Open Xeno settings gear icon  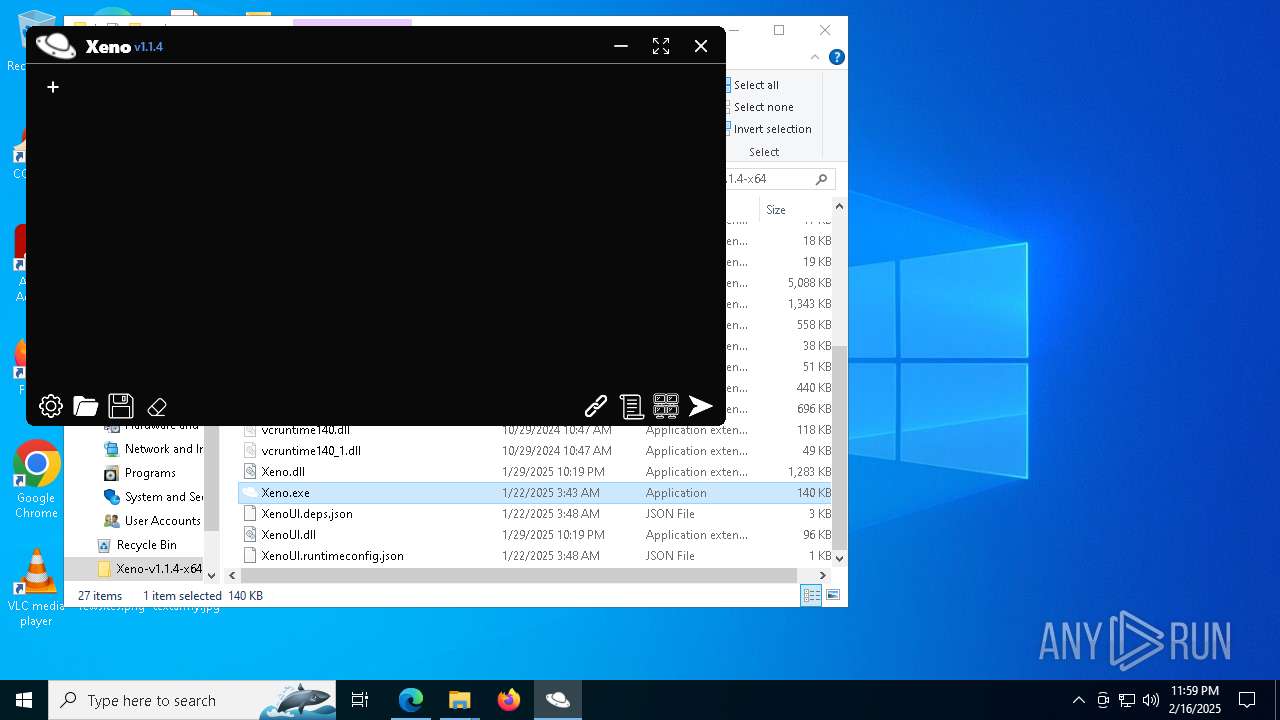click(51, 406)
